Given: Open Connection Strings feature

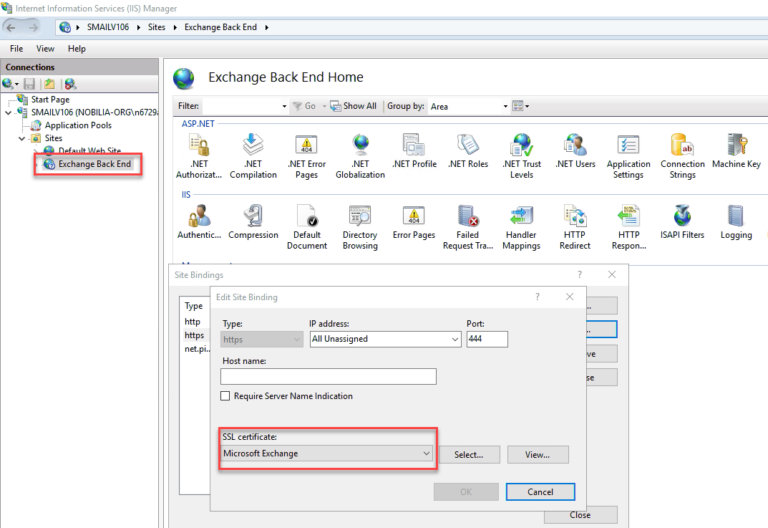Looking at the screenshot, I should (x=682, y=156).
